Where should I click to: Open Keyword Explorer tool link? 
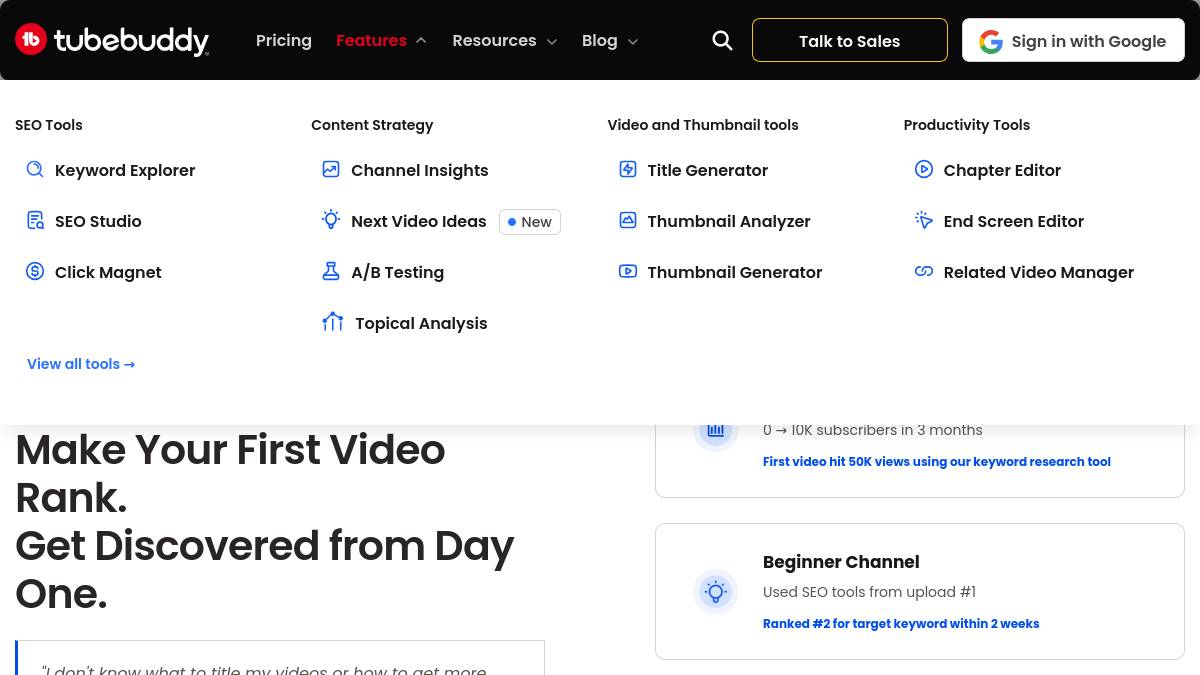(x=125, y=170)
